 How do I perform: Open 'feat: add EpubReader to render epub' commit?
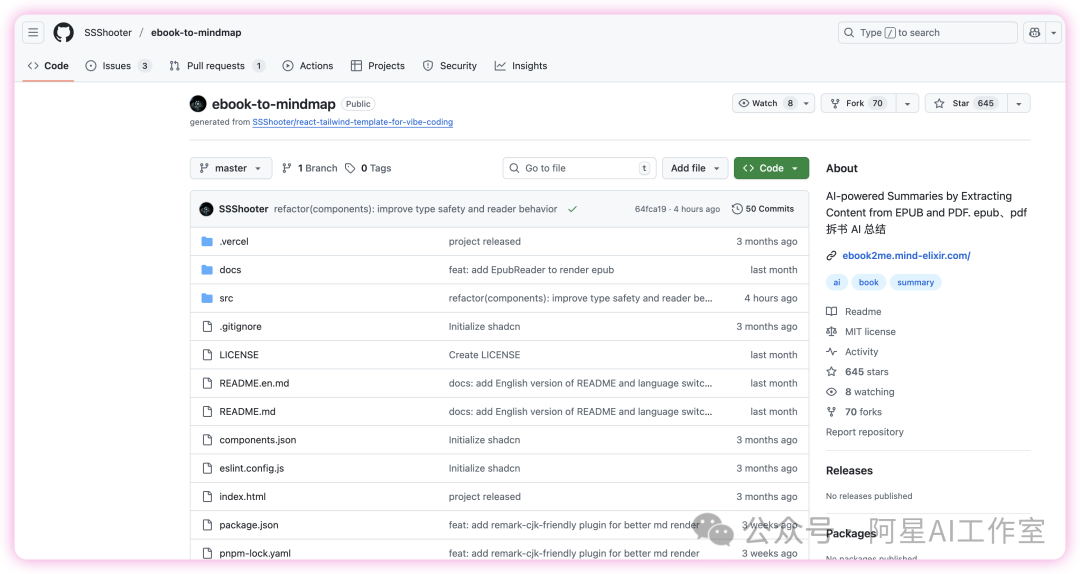click(531, 269)
